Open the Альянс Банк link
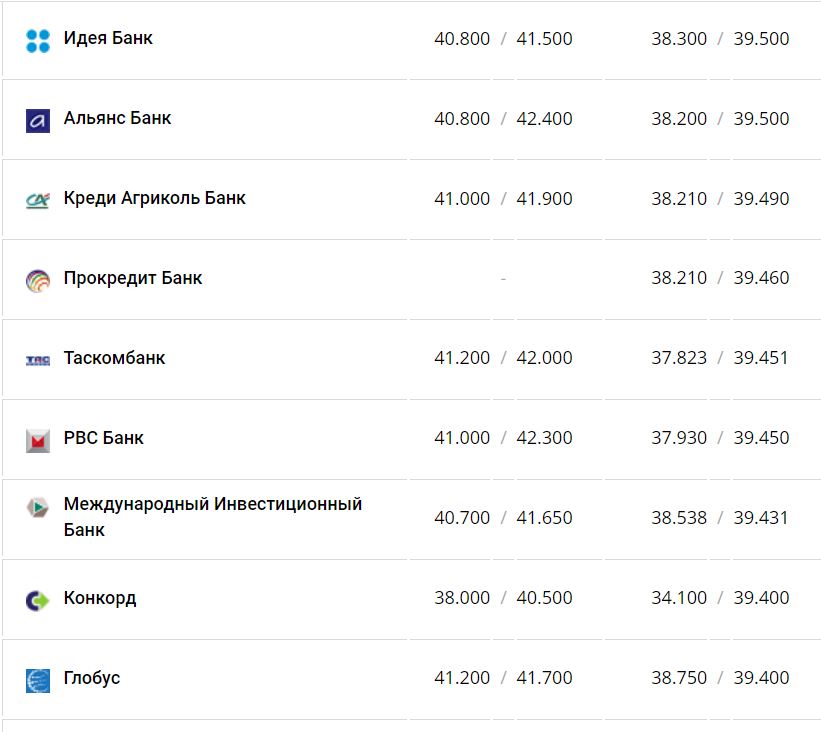Image resolution: width=821 pixels, height=732 pixels. point(117,118)
